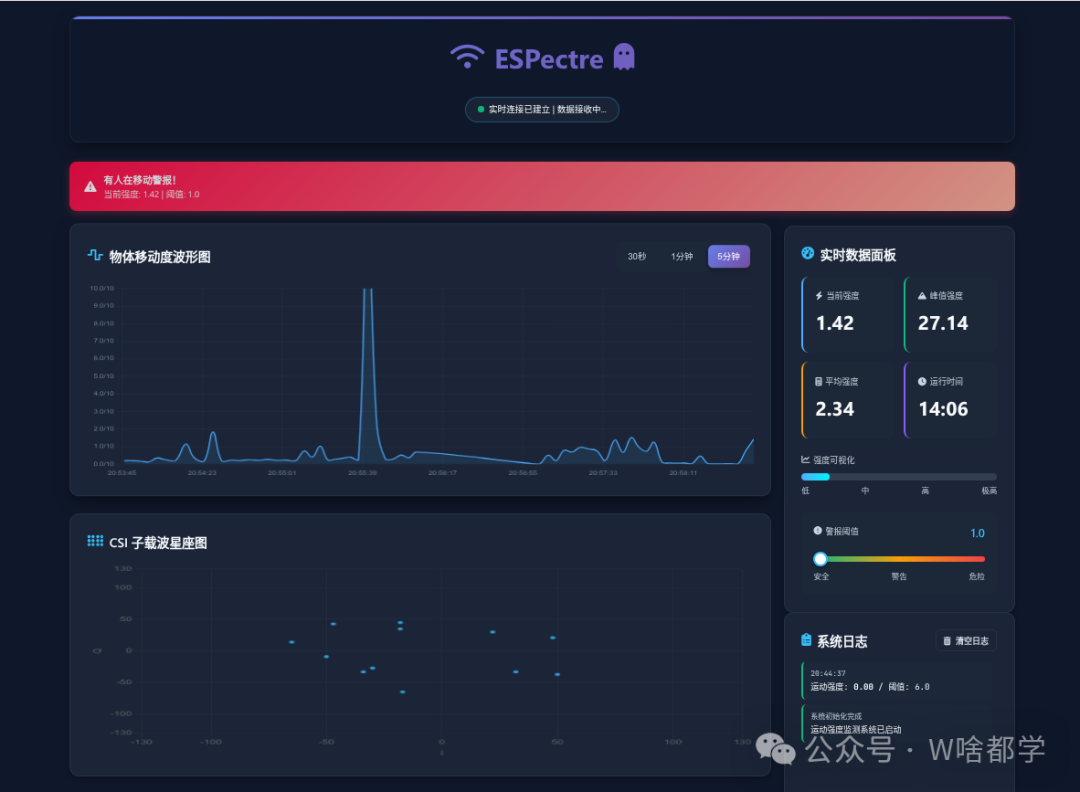Viewport: 1080px width, 792px height.
Task: Click the grid icon on CSI 子载波星座图 panel
Action: tap(94, 542)
